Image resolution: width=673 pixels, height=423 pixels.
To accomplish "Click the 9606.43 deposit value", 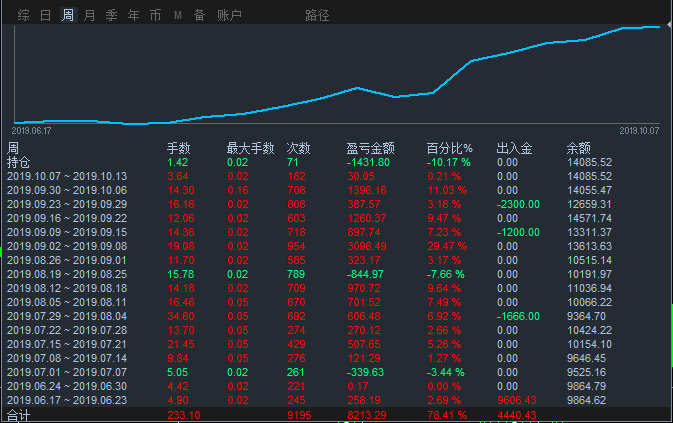I will [517, 400].
